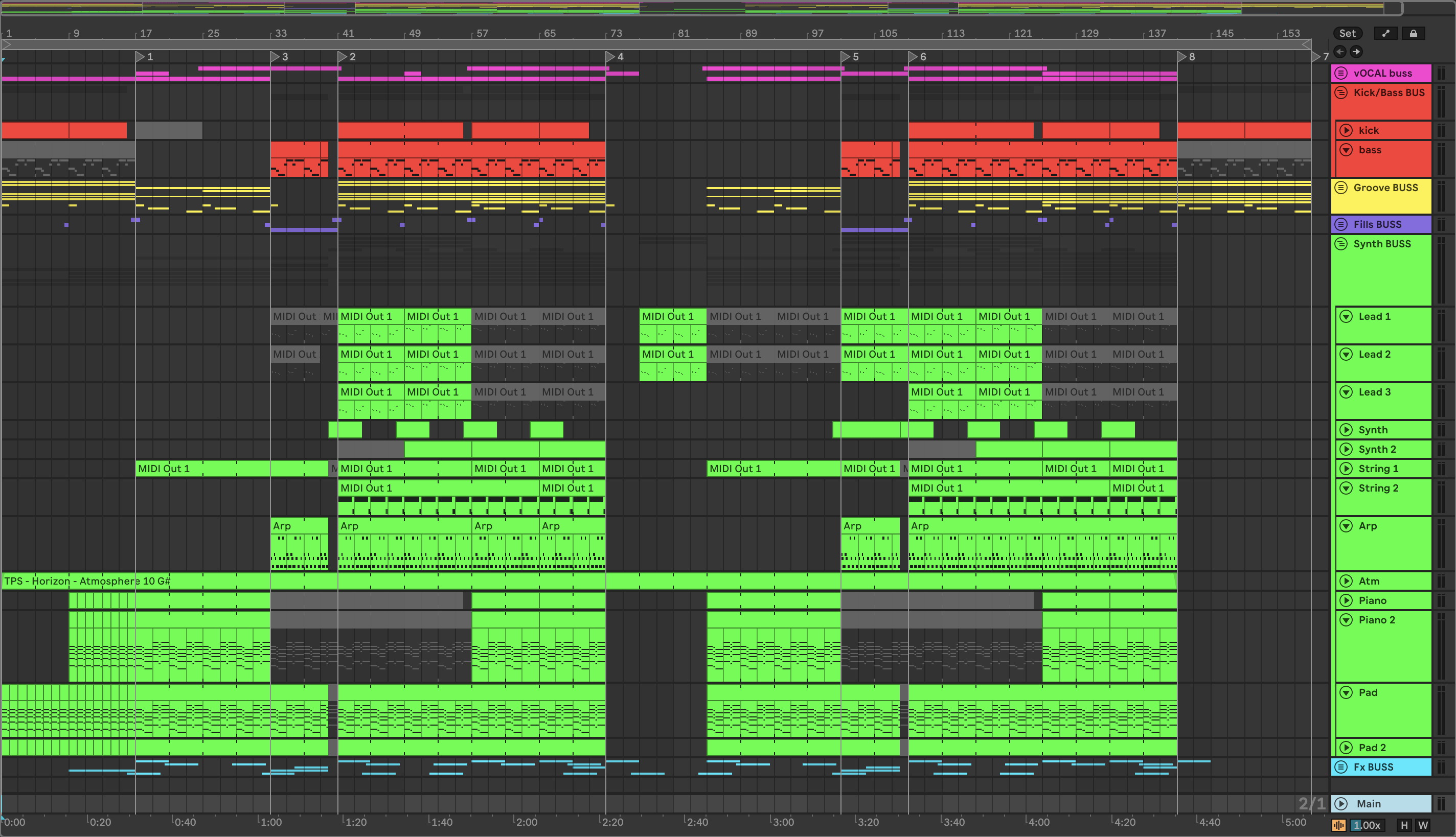Unfold the vOCAL buss group
This screenshot has width=1456, height=837.
point(1341,73)
